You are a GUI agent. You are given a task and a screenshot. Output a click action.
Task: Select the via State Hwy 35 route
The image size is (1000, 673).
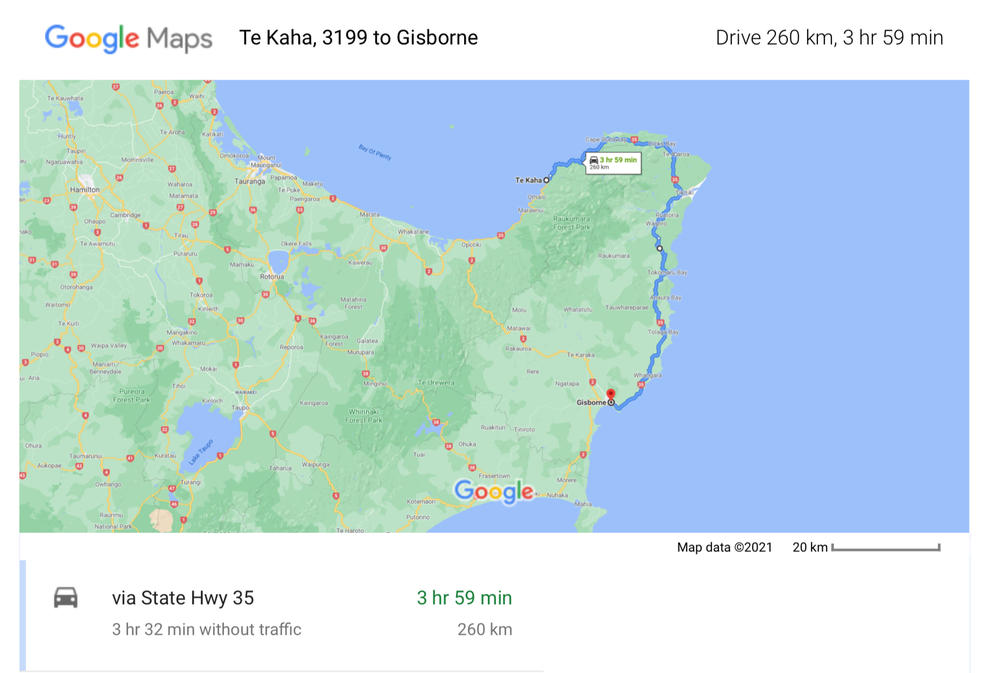tap(282, 613)
